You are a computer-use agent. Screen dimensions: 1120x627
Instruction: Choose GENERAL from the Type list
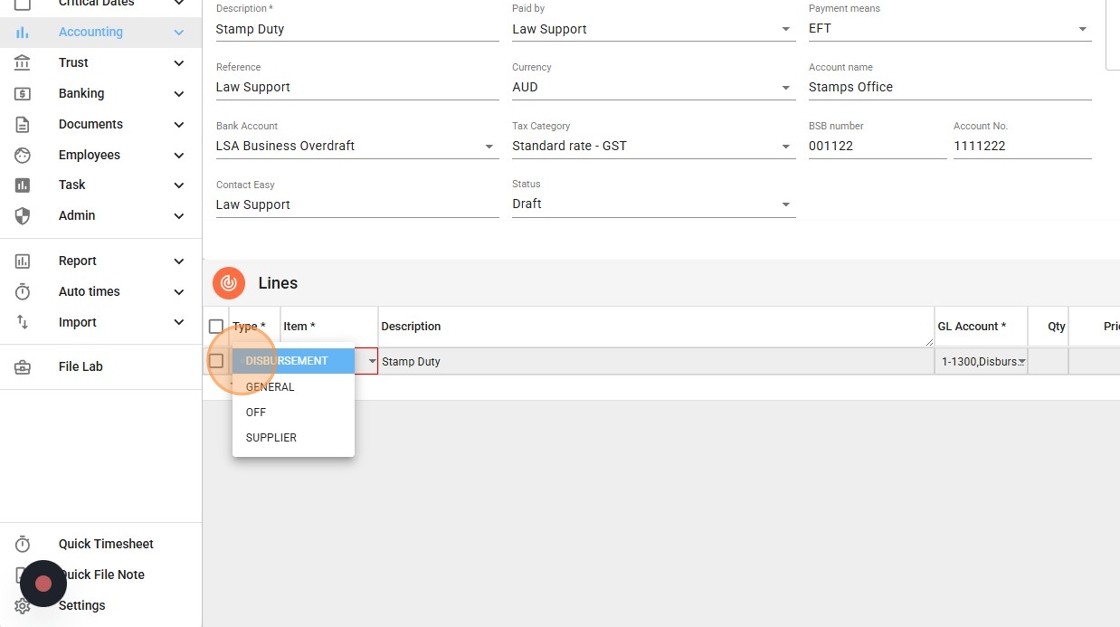[270, 387]
